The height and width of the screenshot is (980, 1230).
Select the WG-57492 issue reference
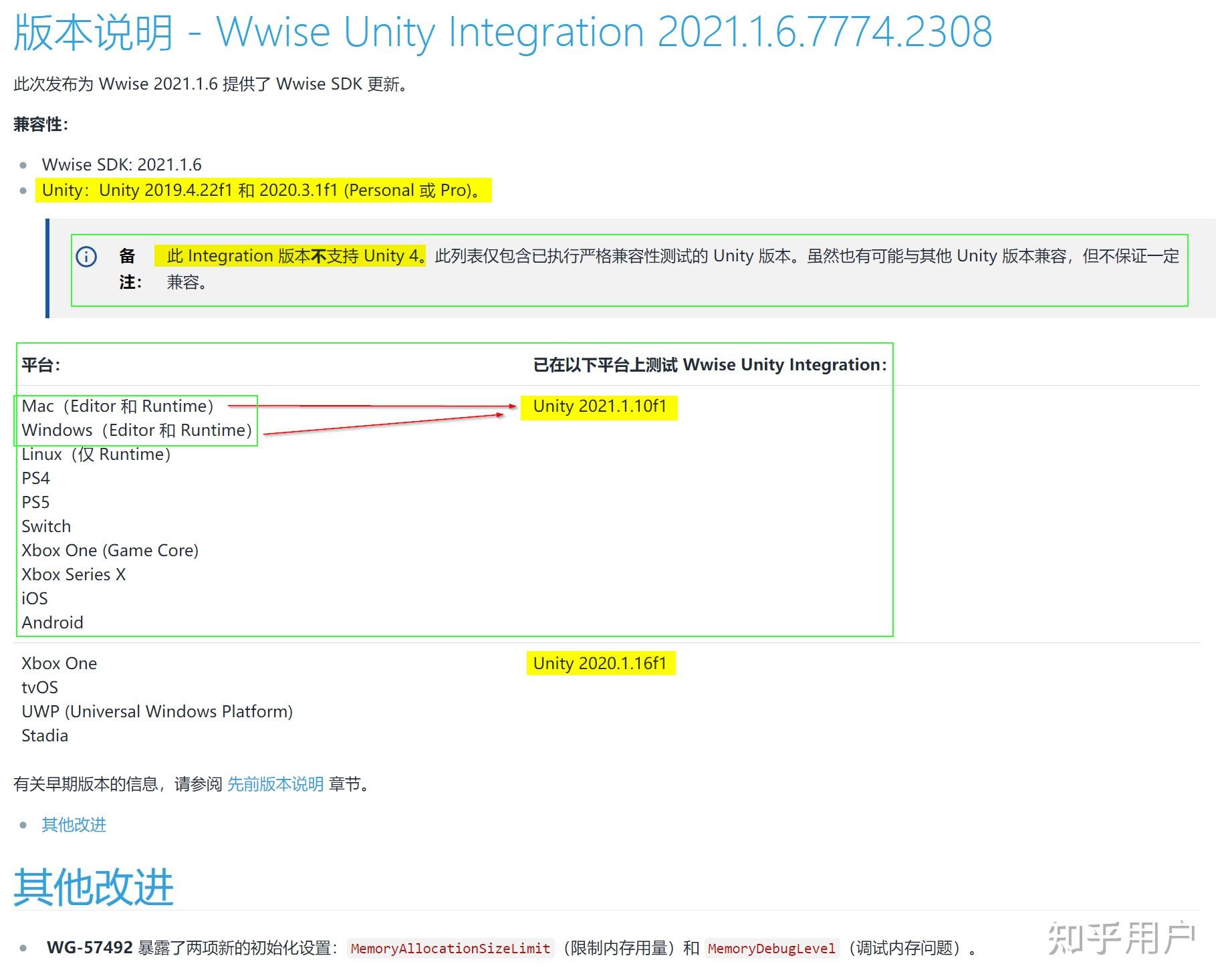[88, 947]
